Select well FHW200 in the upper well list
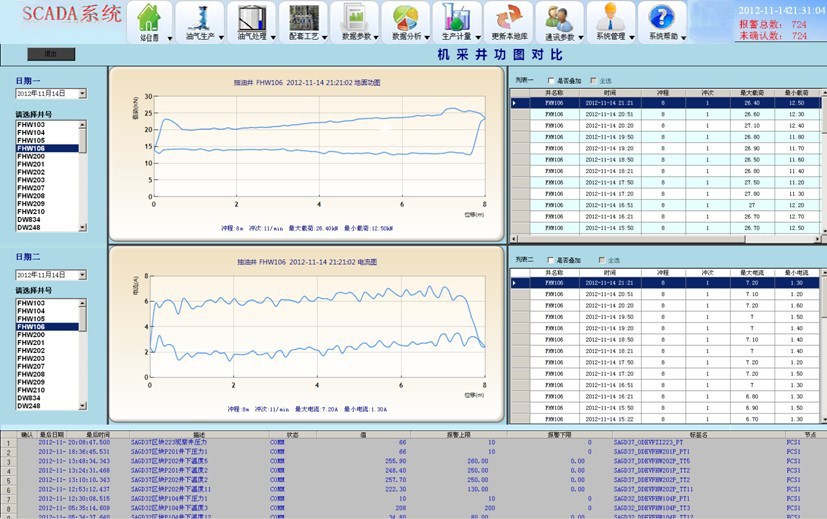The image size is (827, 519). coord(31,157)
